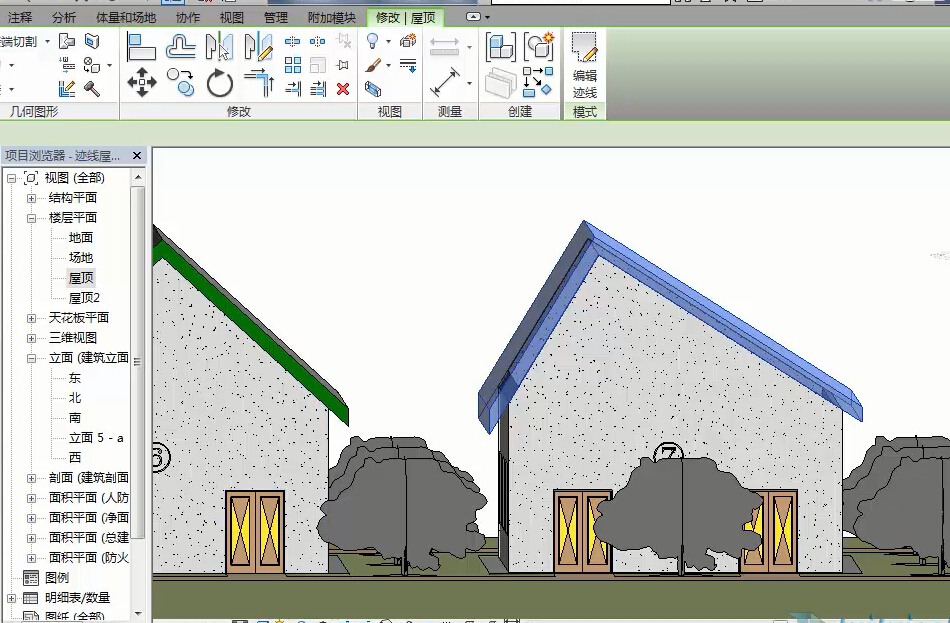Expand the 明细表/数量 node
Image resolution: width=950 pixels, height=623 pixels.
[x=12, y=598]
